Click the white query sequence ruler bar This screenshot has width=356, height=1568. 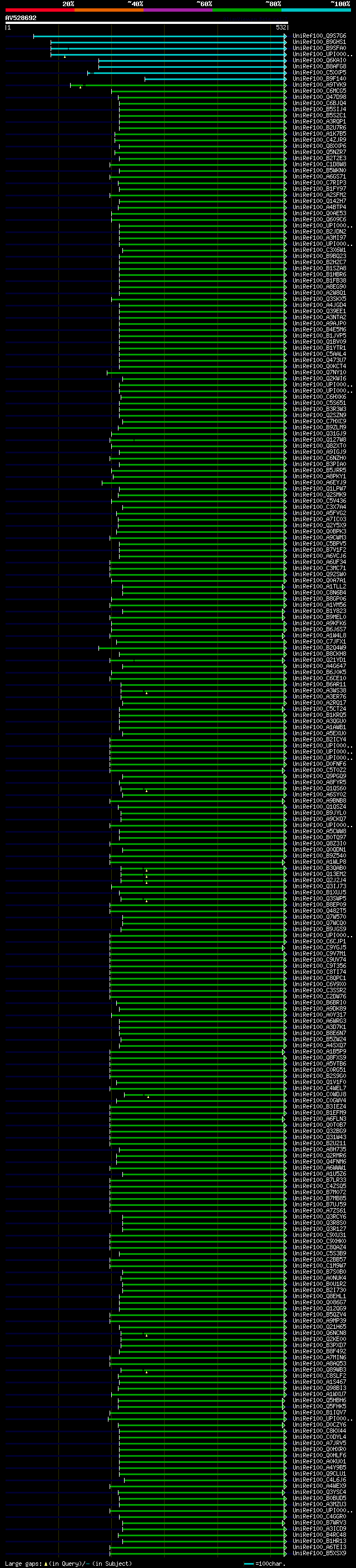[147, 22]
